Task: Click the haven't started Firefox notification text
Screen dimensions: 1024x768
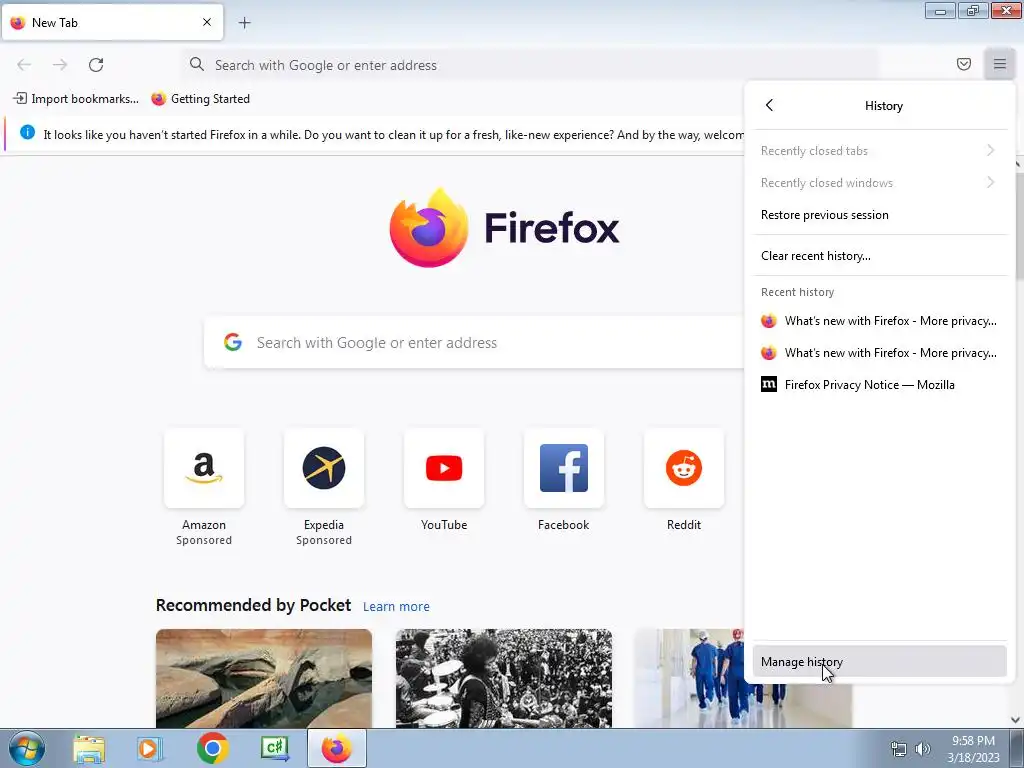Action: click(393, 135)
